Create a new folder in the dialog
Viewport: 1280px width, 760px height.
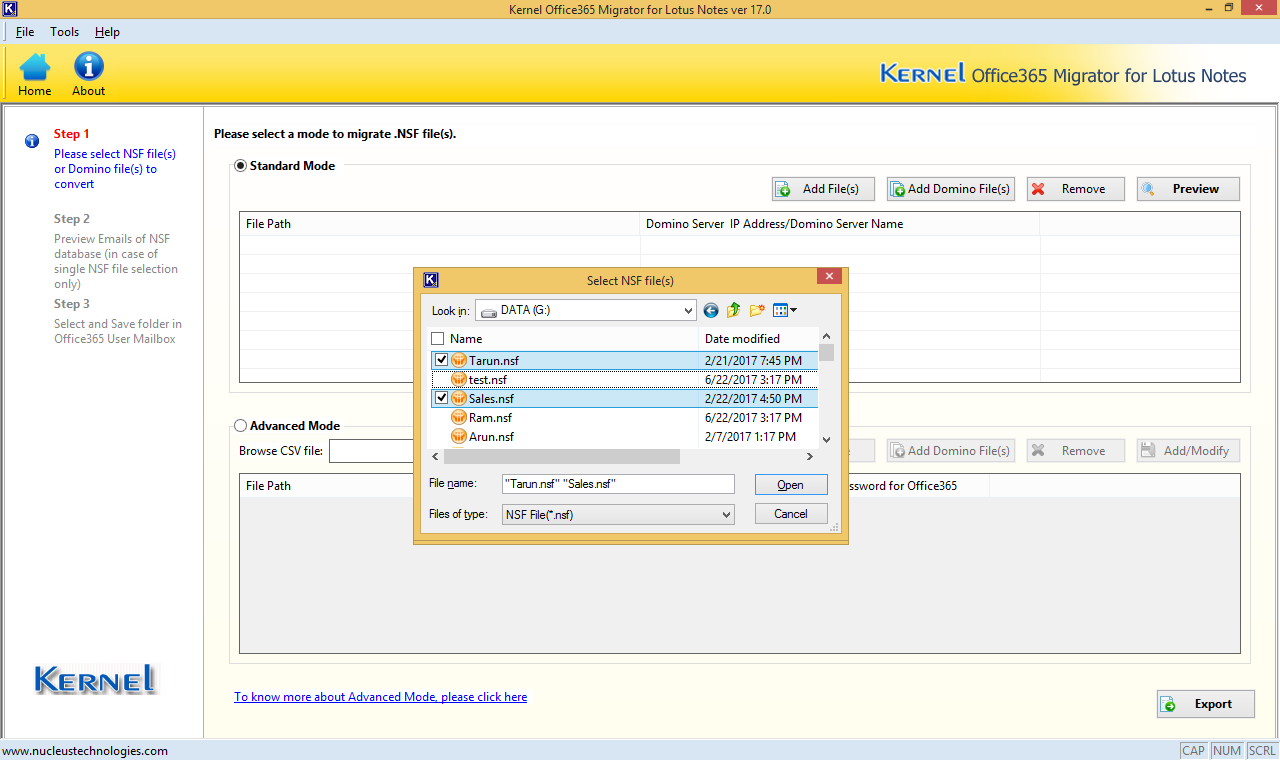pyautogui.click(x=757, y=310)
